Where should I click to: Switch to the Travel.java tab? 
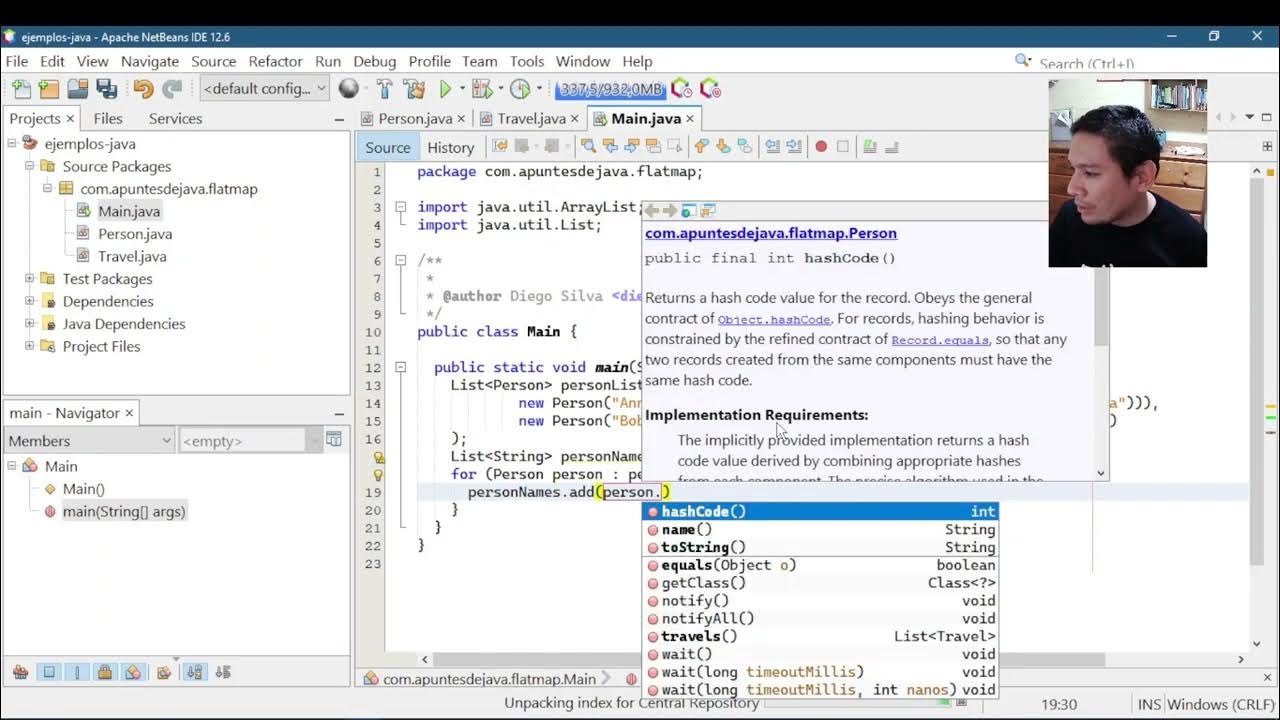tap(531, 118)
